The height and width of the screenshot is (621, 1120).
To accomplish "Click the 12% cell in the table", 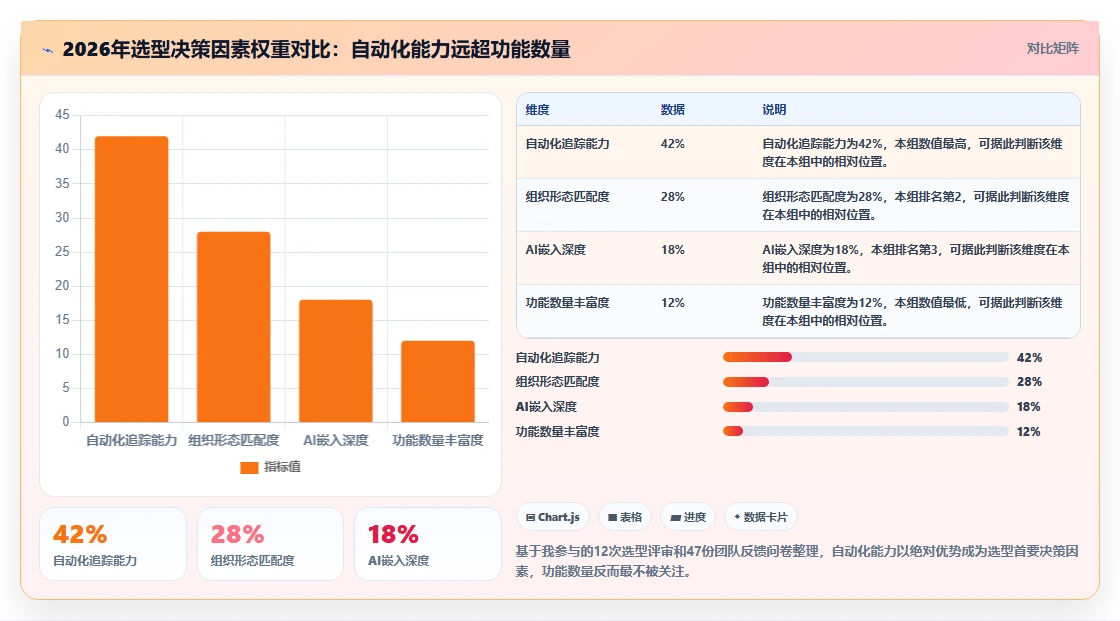I will coord(672,302).
